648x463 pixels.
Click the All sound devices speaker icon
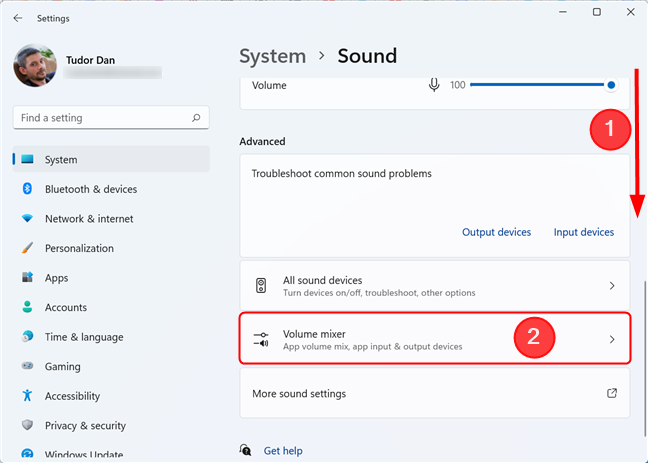point(261,286)
